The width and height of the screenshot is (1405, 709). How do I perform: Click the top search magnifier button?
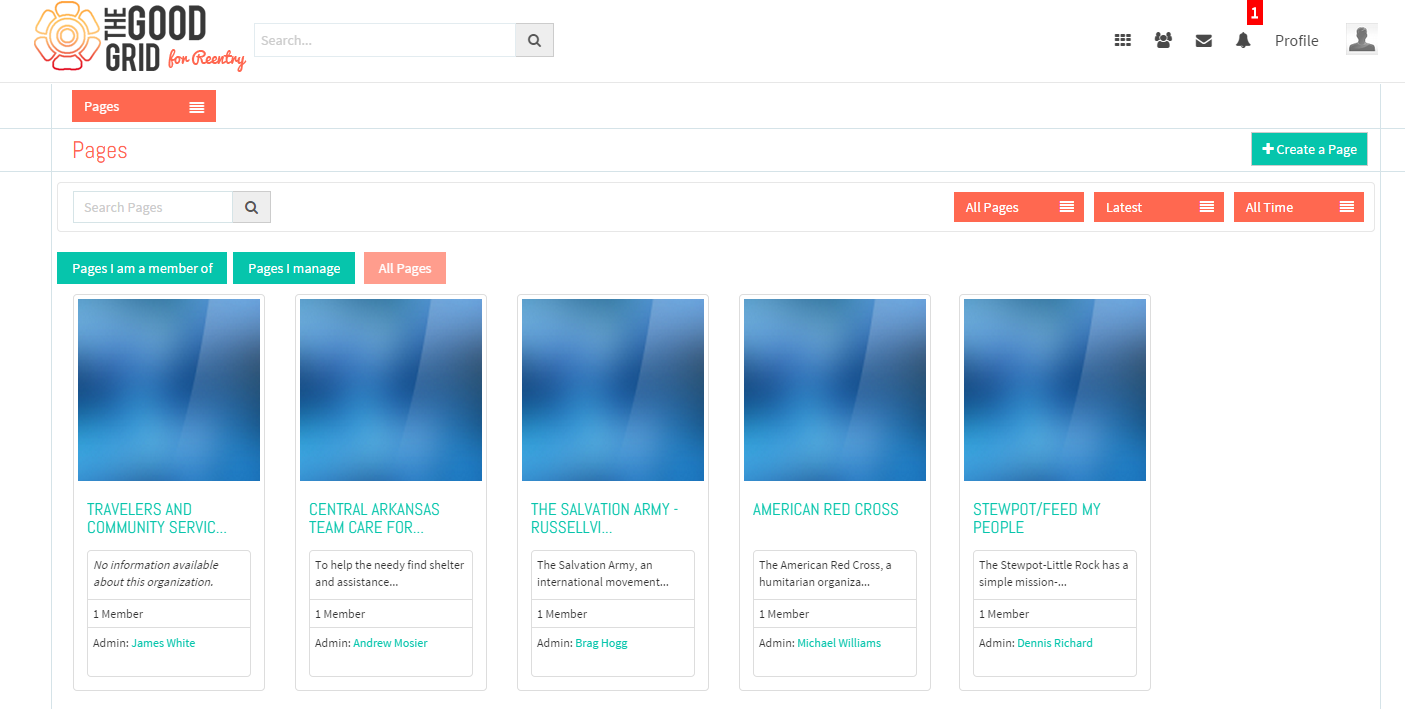point(534,40)
